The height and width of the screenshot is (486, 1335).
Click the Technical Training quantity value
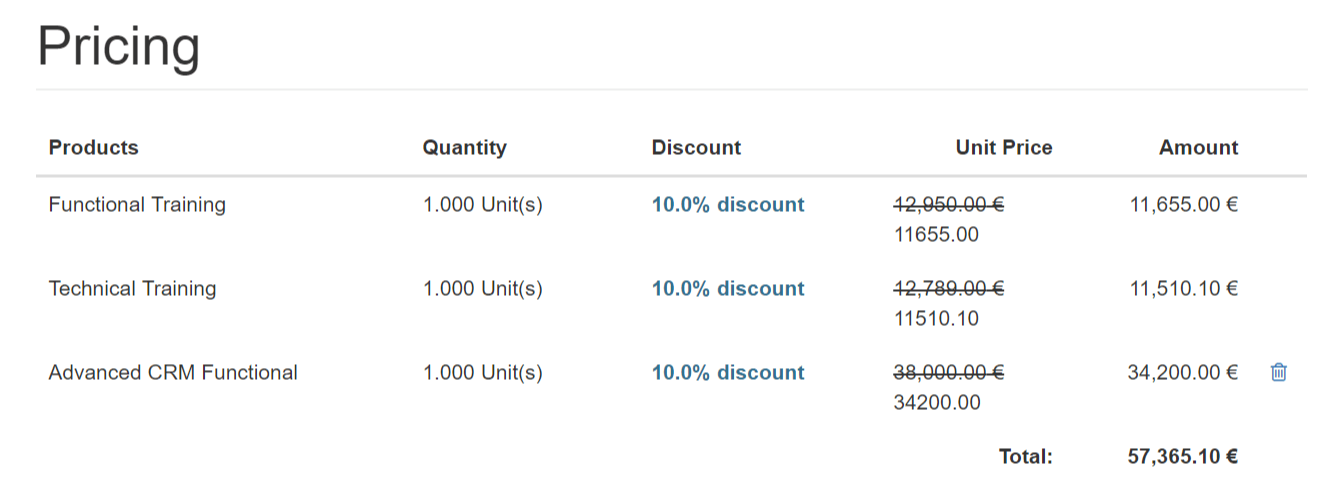coord(482,289)
